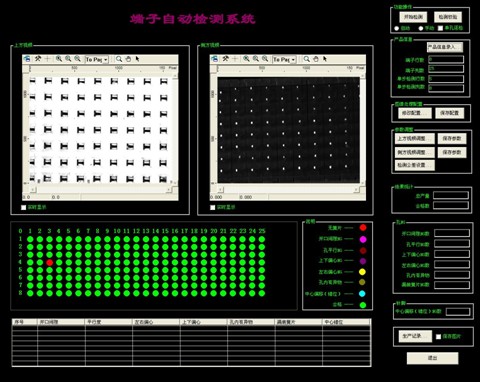Click the magnifier zoom tool in side video toolbar
Viewport: 480px width, 382px height.
306,59
